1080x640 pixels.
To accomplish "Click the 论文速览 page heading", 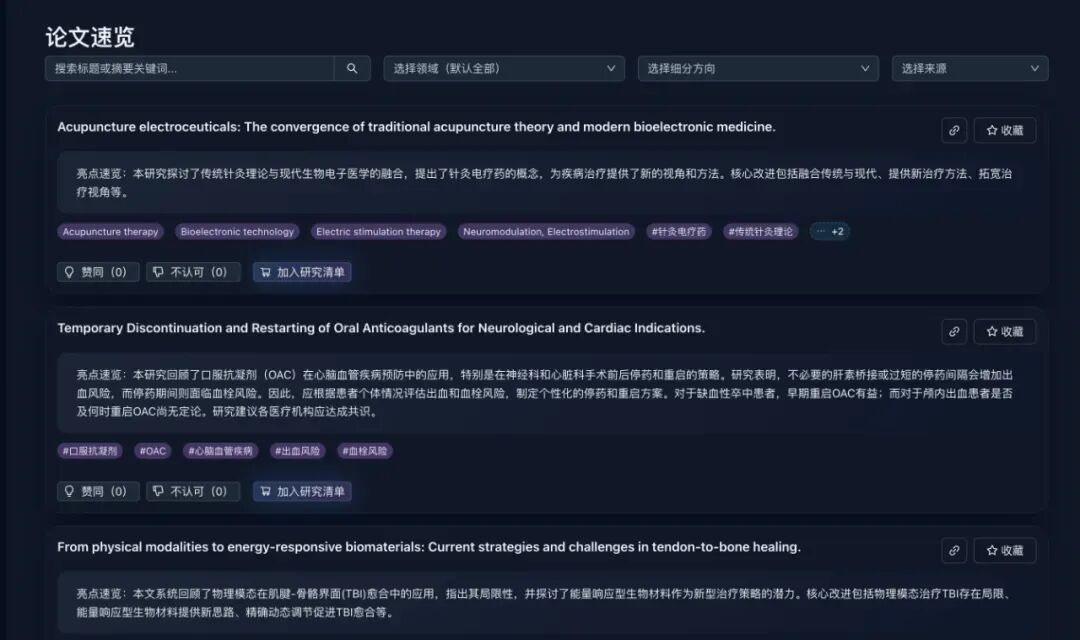I will coord(90,37).
